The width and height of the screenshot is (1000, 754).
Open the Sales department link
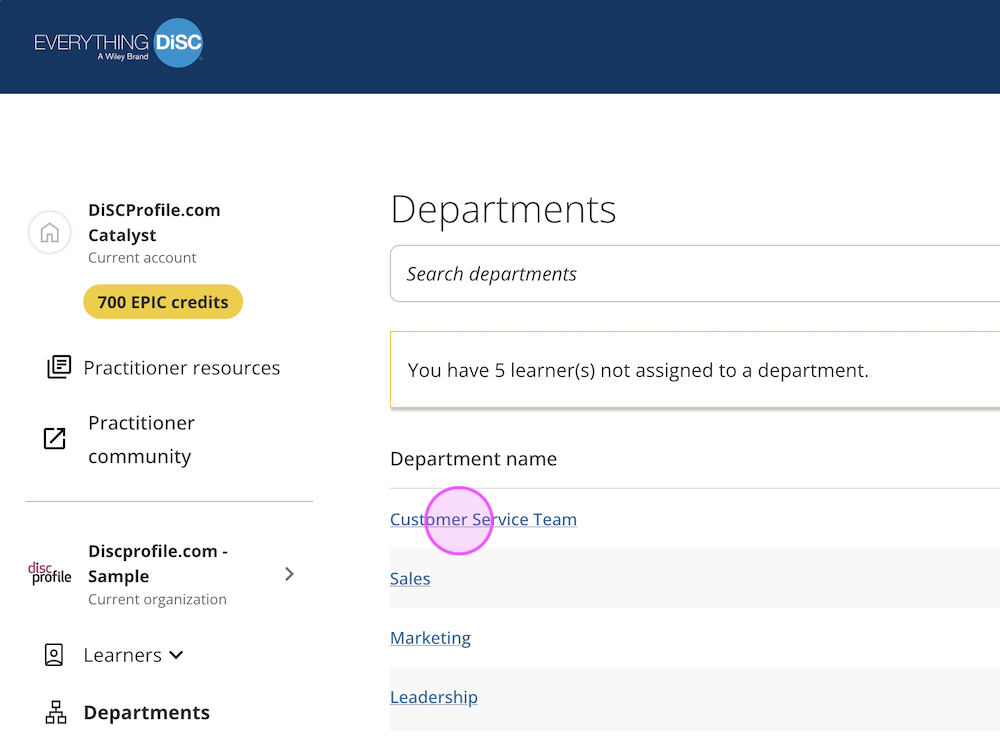[x=410, y=579]
